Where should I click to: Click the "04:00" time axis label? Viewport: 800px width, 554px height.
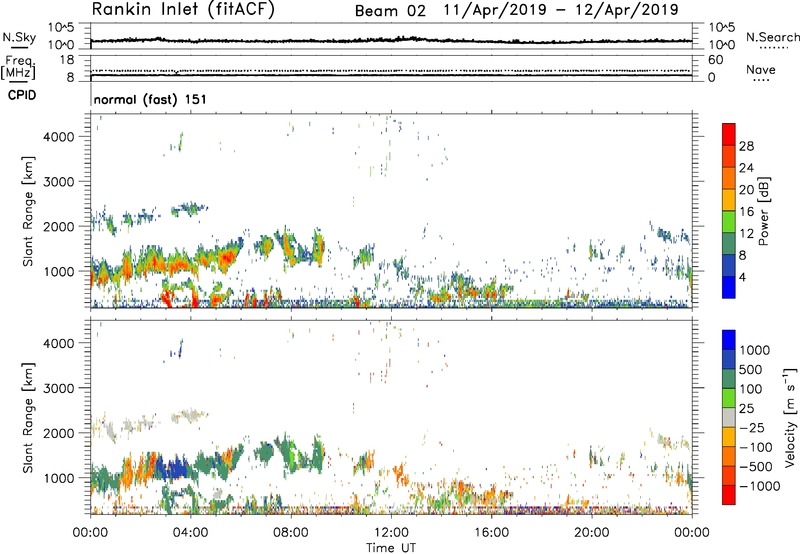pos(191,533)
